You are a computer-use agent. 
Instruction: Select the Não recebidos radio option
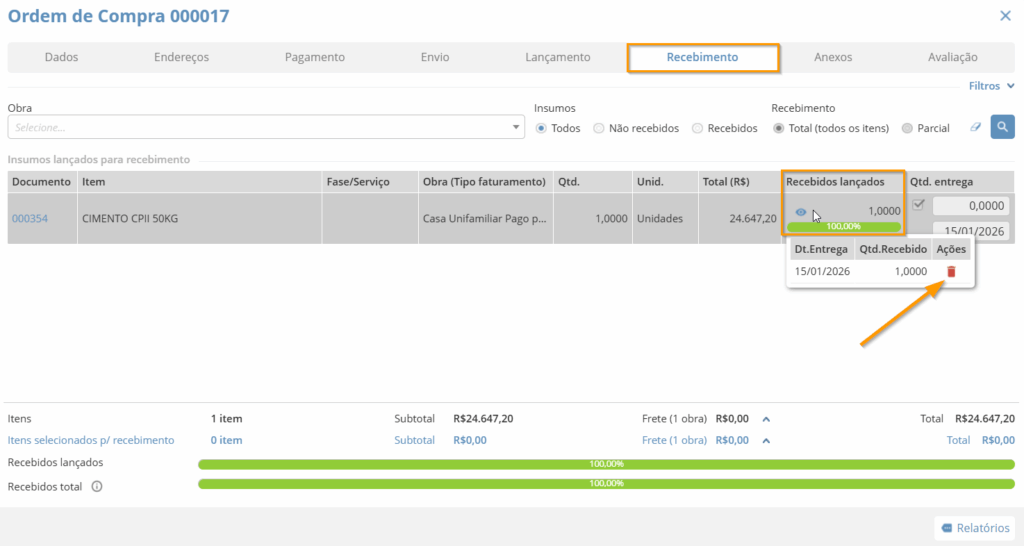599,128
